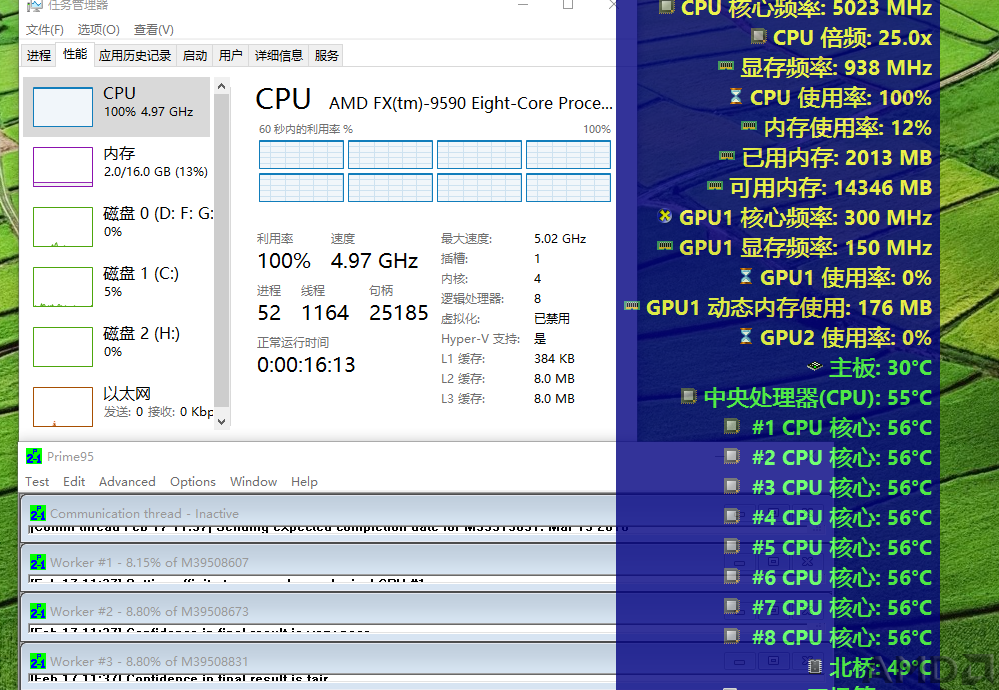Select the 以太网 graph thumbnail
The width and height of the screenshot is (999, 690).
tap(62, 406)
